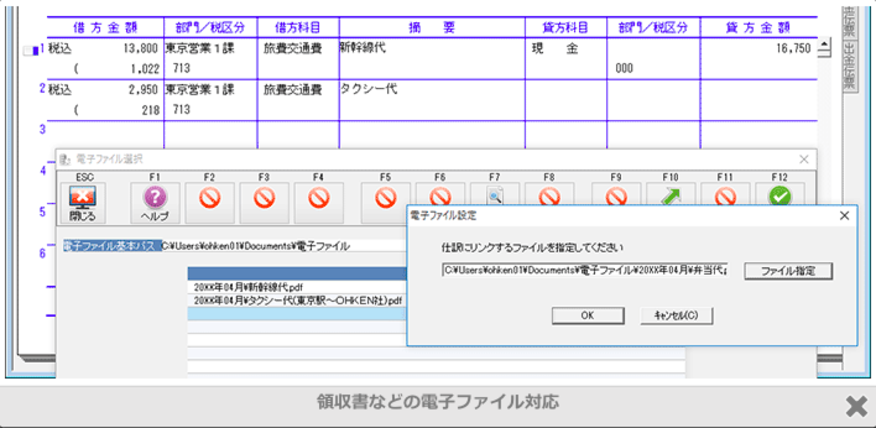Click the scroll up arrow beside 16,750
Screen dimensions: 876x428
coord(825,46)
